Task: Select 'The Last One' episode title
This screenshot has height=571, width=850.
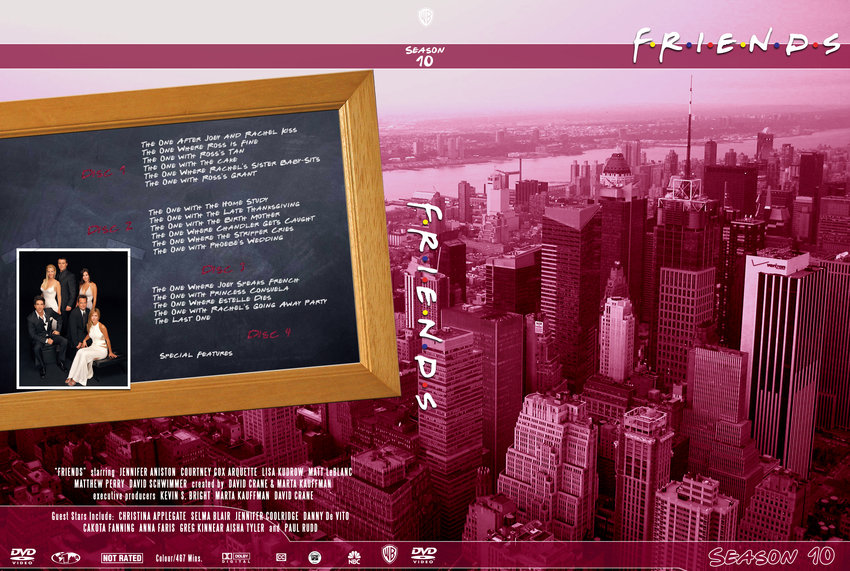Action: coord(181,320)
